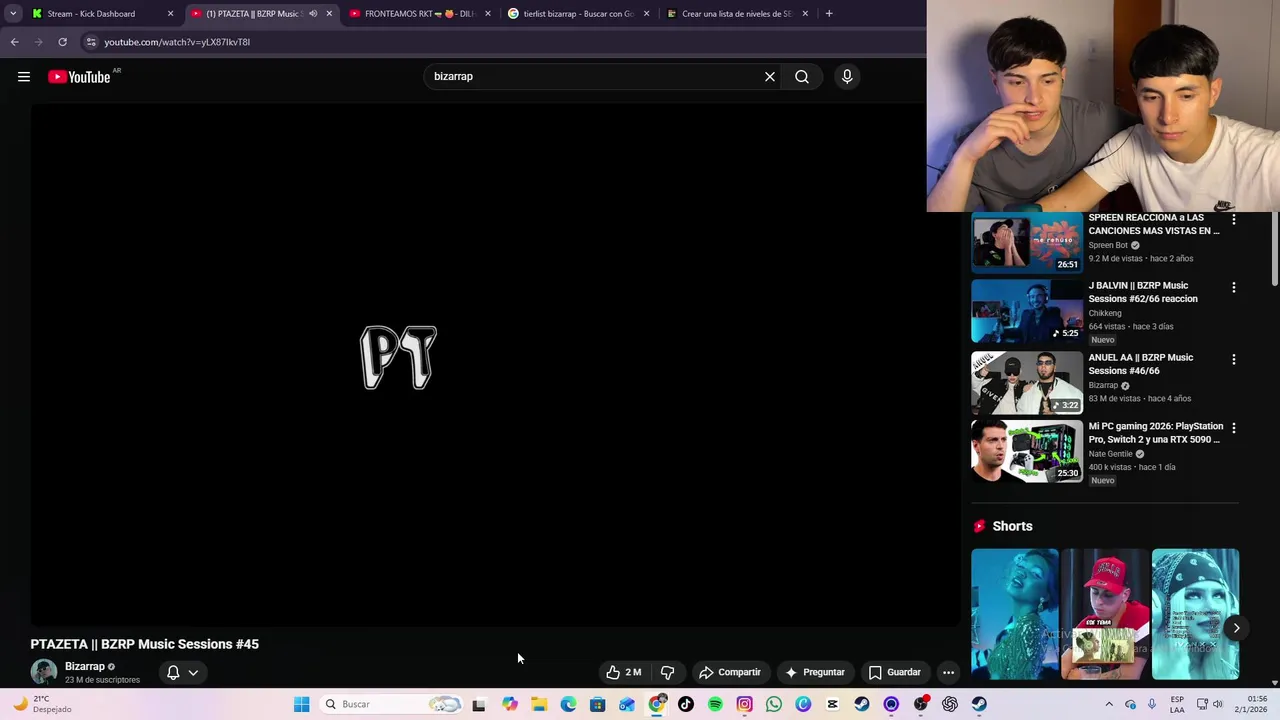The width and height of the screenshot is (1280, 720).
Task: Dislike the PTAZETA video
Action: click(667, 672)
